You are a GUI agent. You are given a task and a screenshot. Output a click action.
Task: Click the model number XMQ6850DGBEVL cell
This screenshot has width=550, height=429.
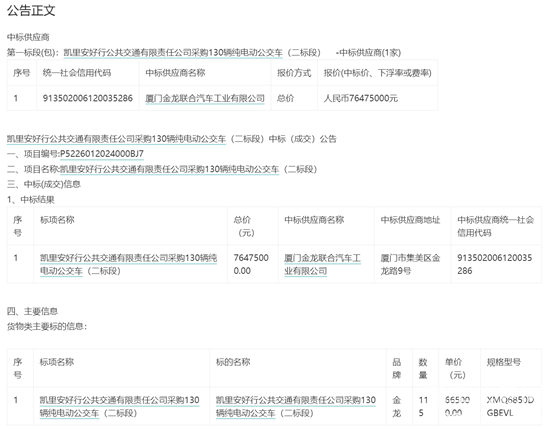(x=510, y=407)
